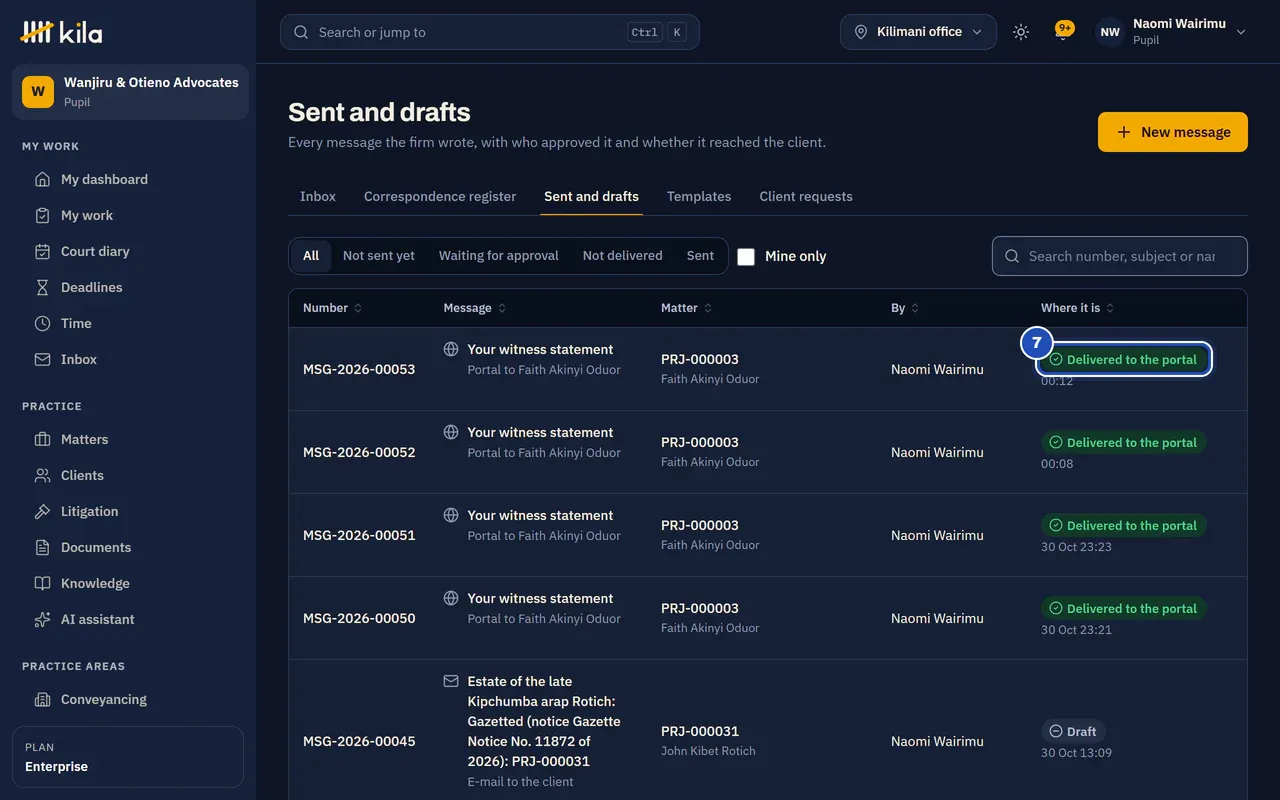Sort by the Message column
This screenshot has height=800, width=1280.
tap(475, 308)
